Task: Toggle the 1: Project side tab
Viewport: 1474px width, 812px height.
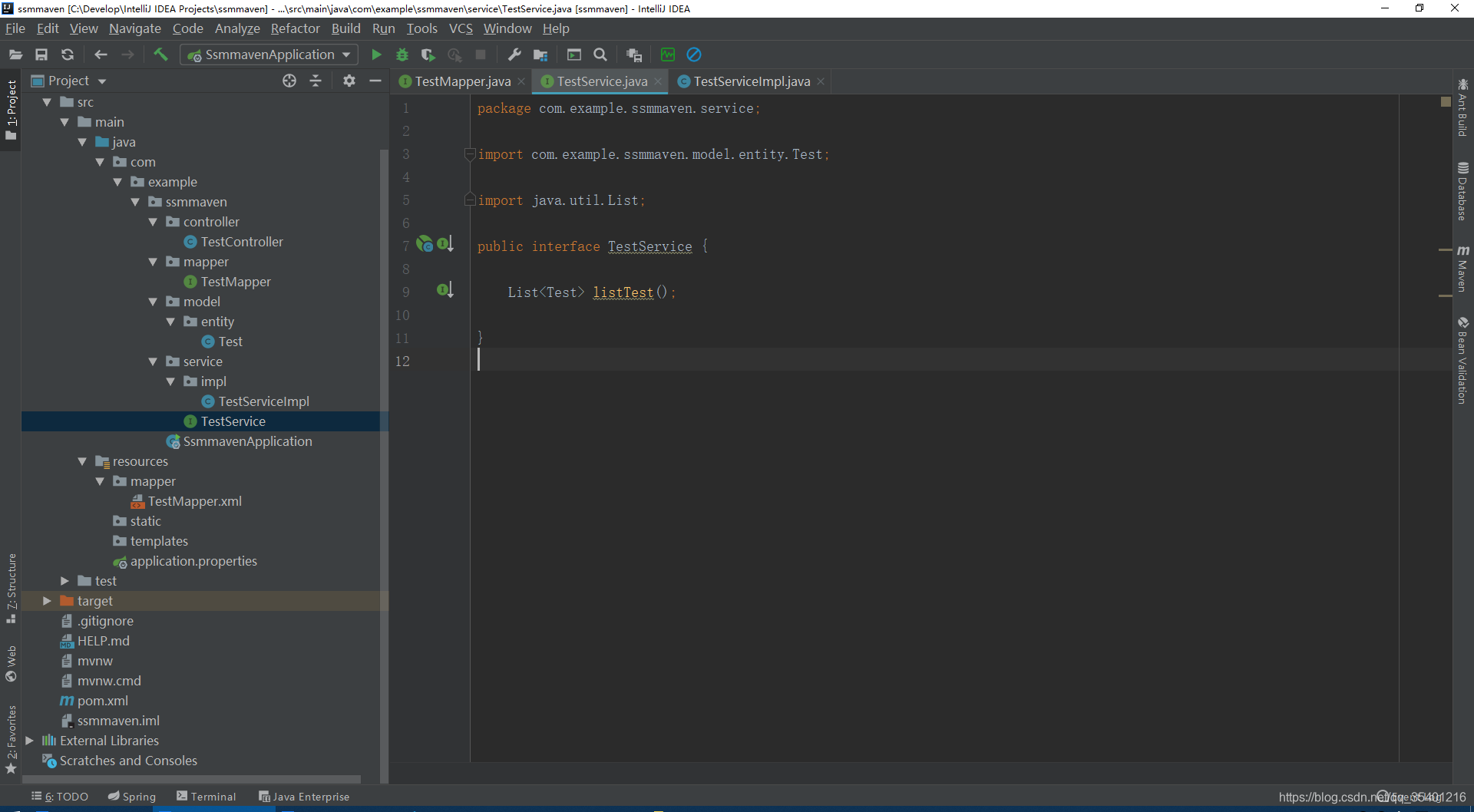Action: pyautogui.click(x=11, y=110)
